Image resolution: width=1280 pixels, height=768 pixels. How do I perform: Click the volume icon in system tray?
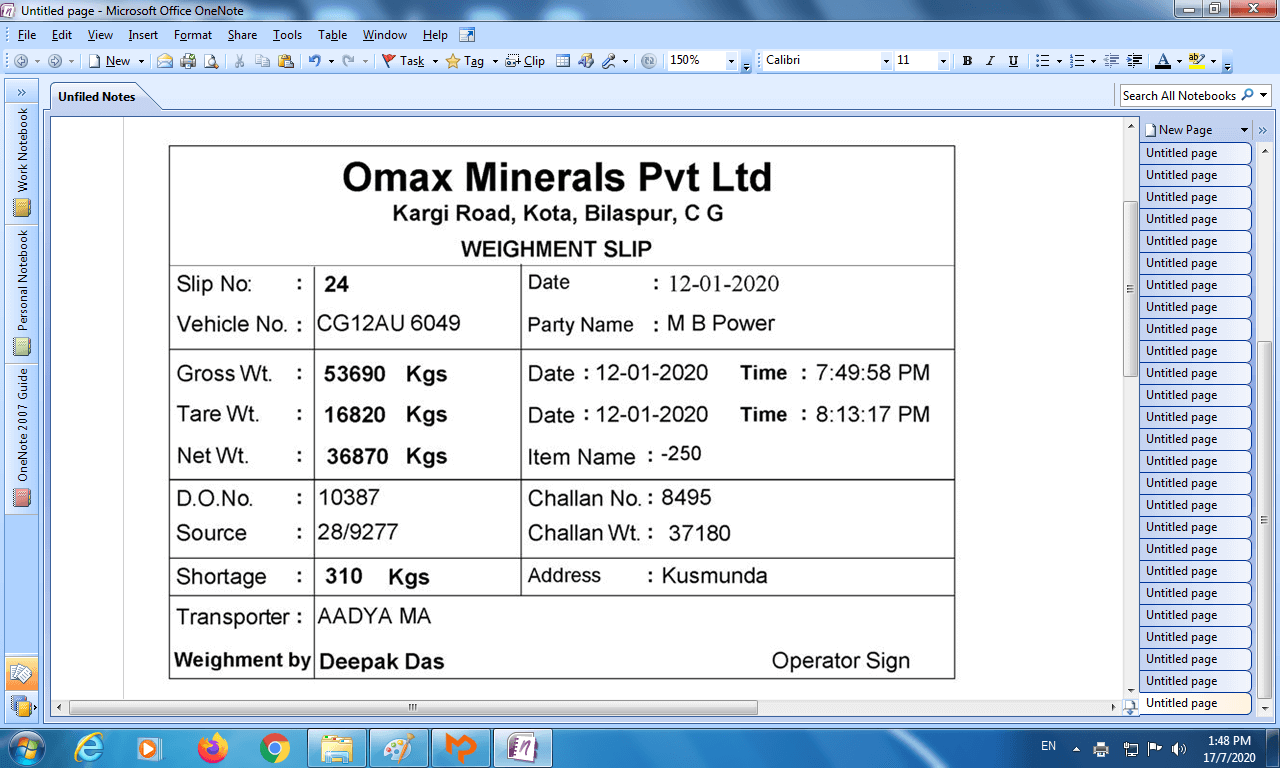tap(1177, 748)
